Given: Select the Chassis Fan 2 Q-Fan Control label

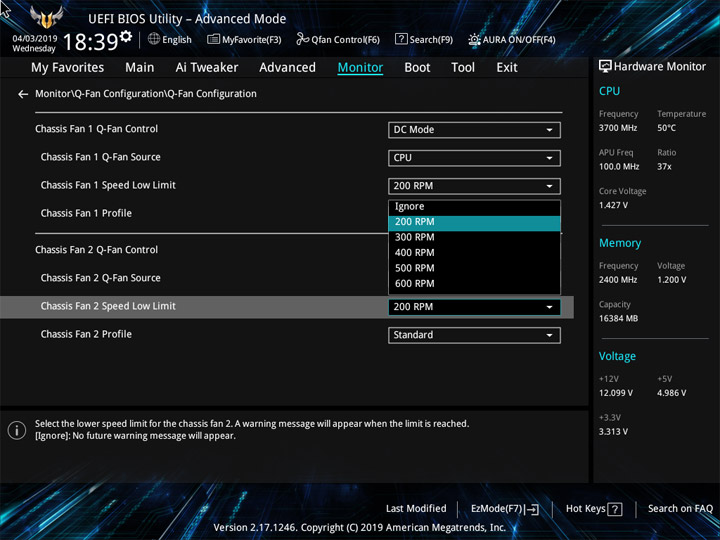Looking at the screenshot, I should point(96,250).
